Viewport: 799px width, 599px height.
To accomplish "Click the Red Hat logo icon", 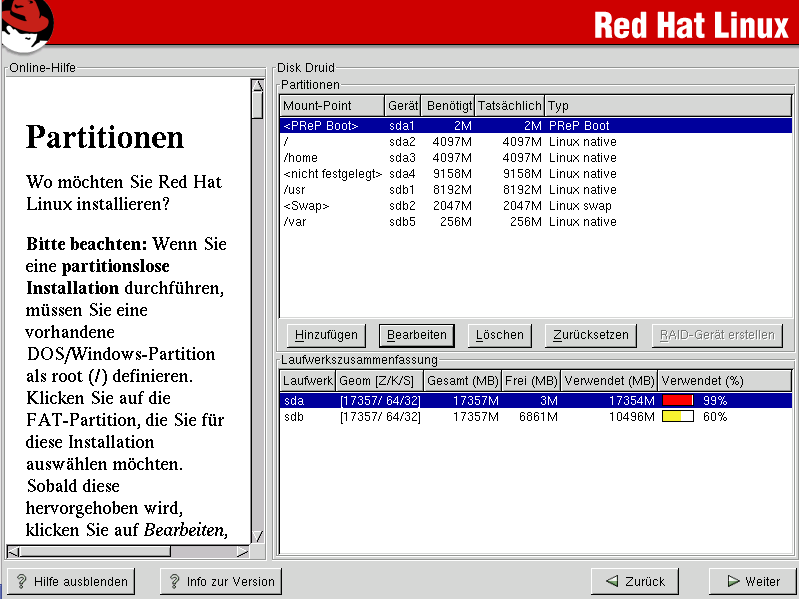I will [27, 25].
